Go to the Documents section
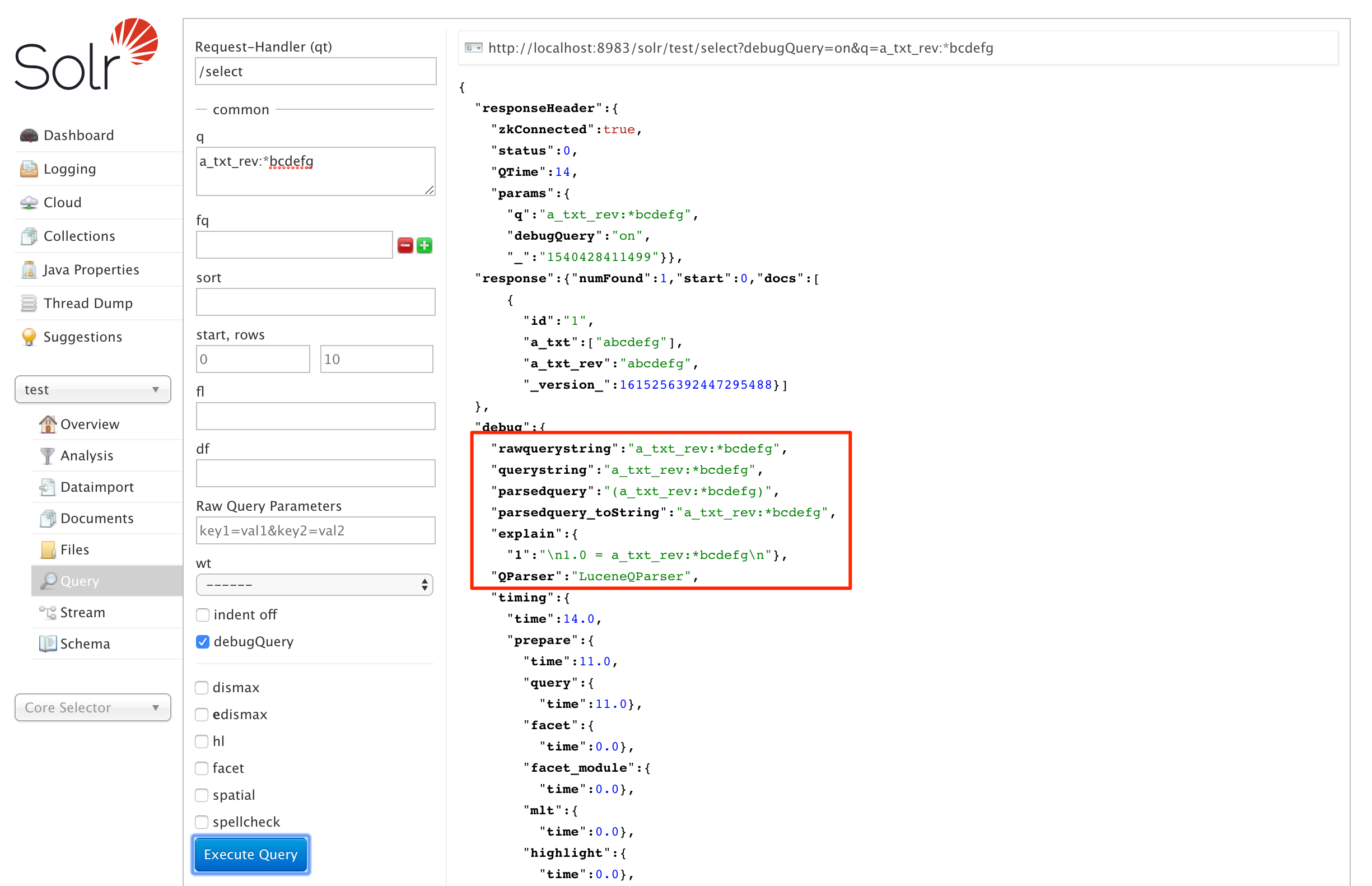 tap(97, 519)
